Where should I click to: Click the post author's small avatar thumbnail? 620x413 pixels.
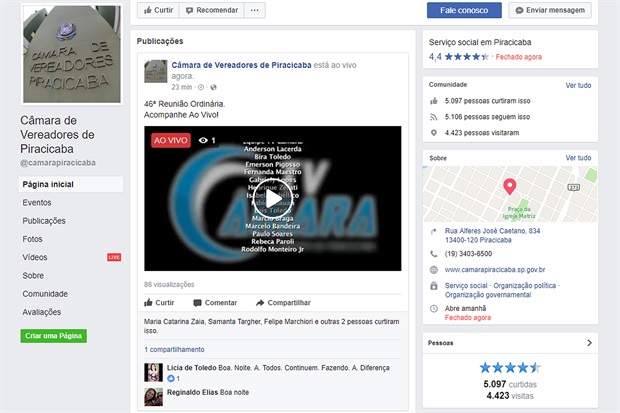[x=155, y=71]
